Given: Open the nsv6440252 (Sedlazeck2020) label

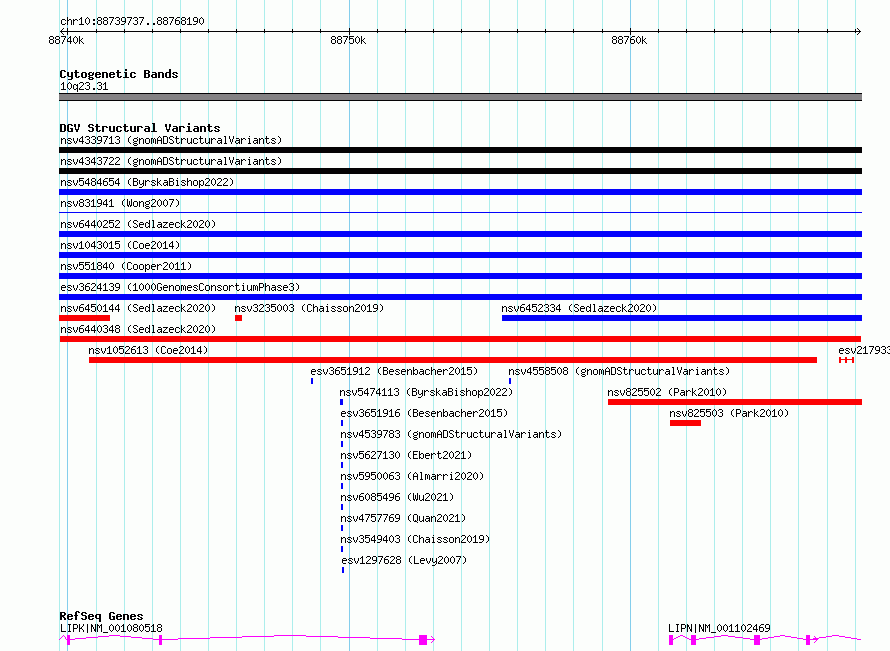Looking at the screenshot, I should 138,224.
